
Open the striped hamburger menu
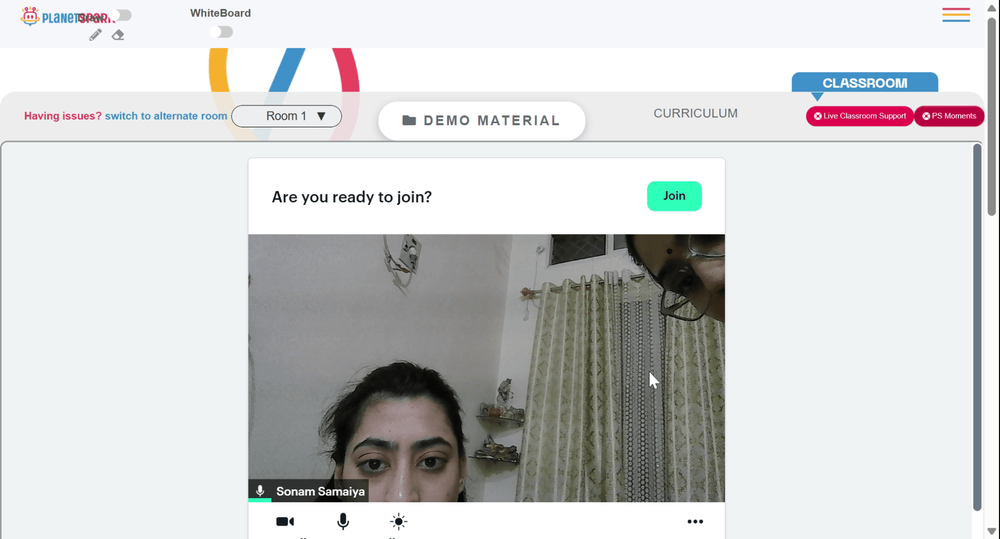coord(956,15)
